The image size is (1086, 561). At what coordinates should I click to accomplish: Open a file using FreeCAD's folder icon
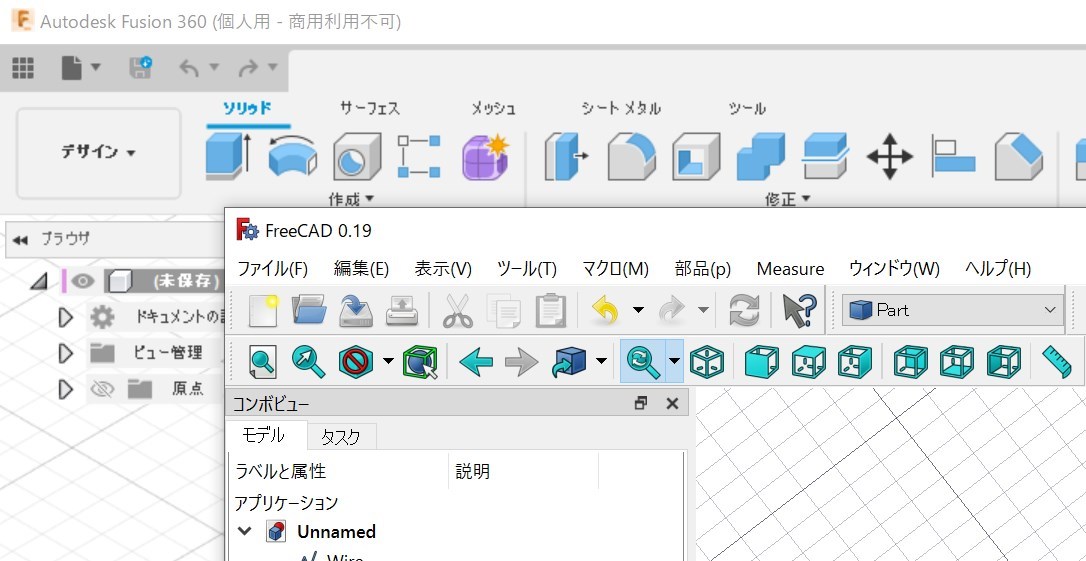click(x=309, y=310)
